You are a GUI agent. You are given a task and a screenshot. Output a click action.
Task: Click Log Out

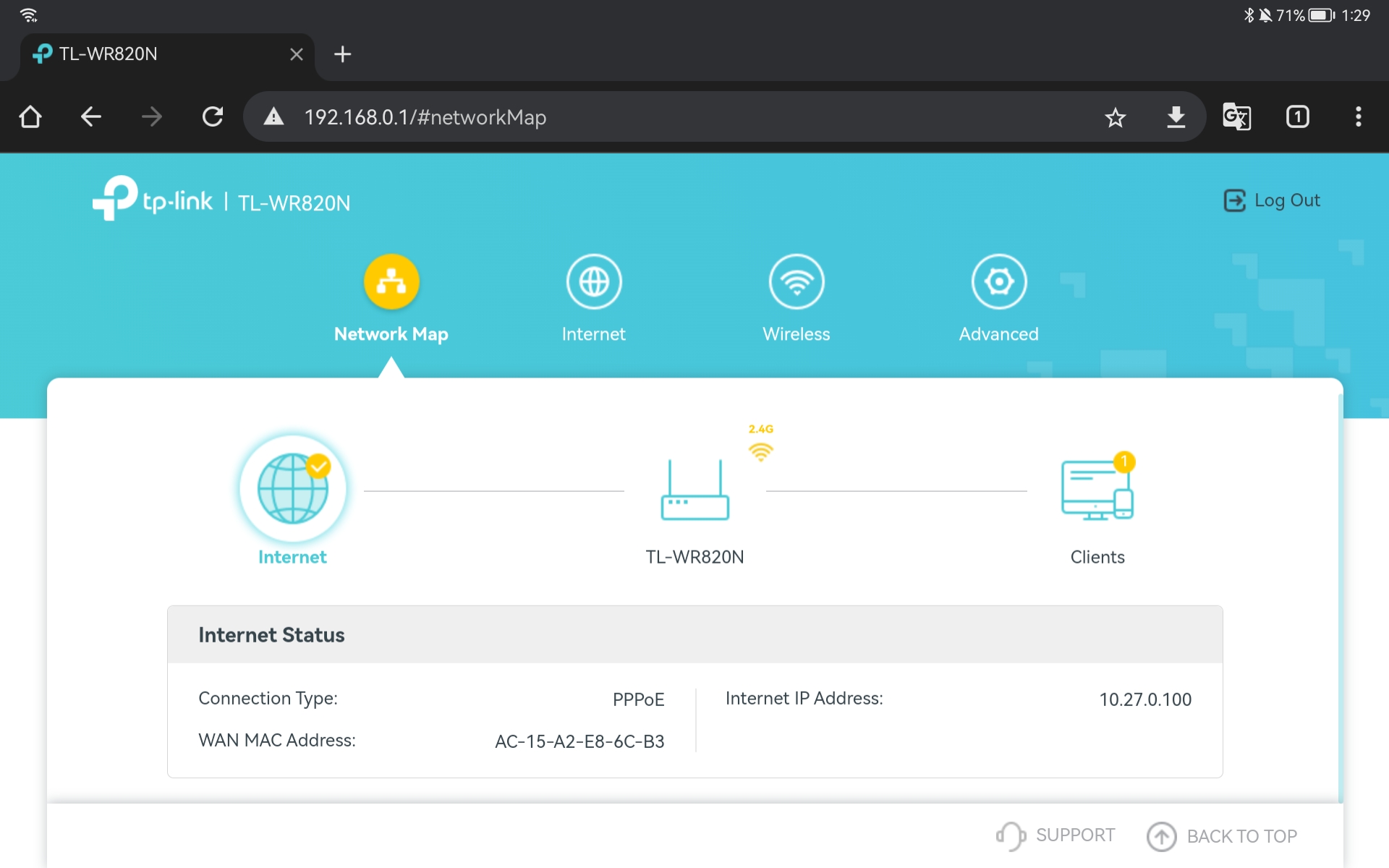[1272, 200]
